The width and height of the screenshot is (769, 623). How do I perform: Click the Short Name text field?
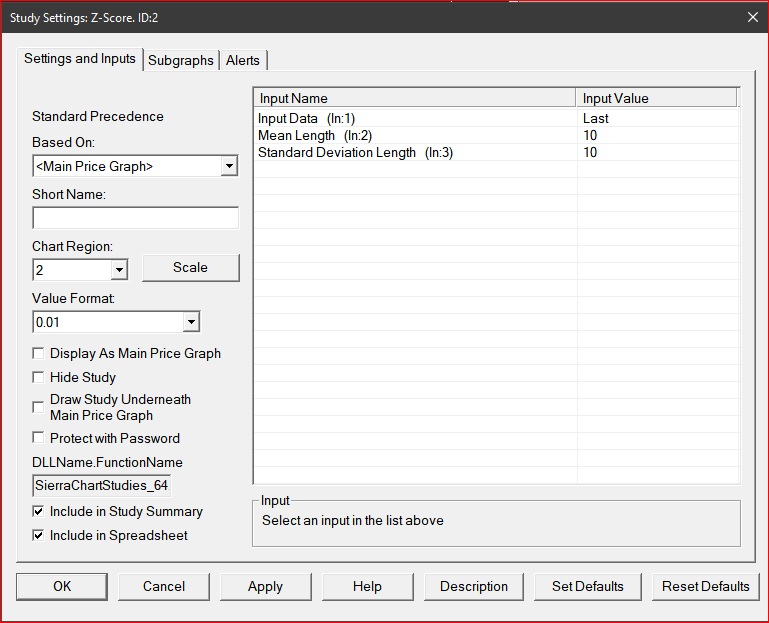(135, 218)
